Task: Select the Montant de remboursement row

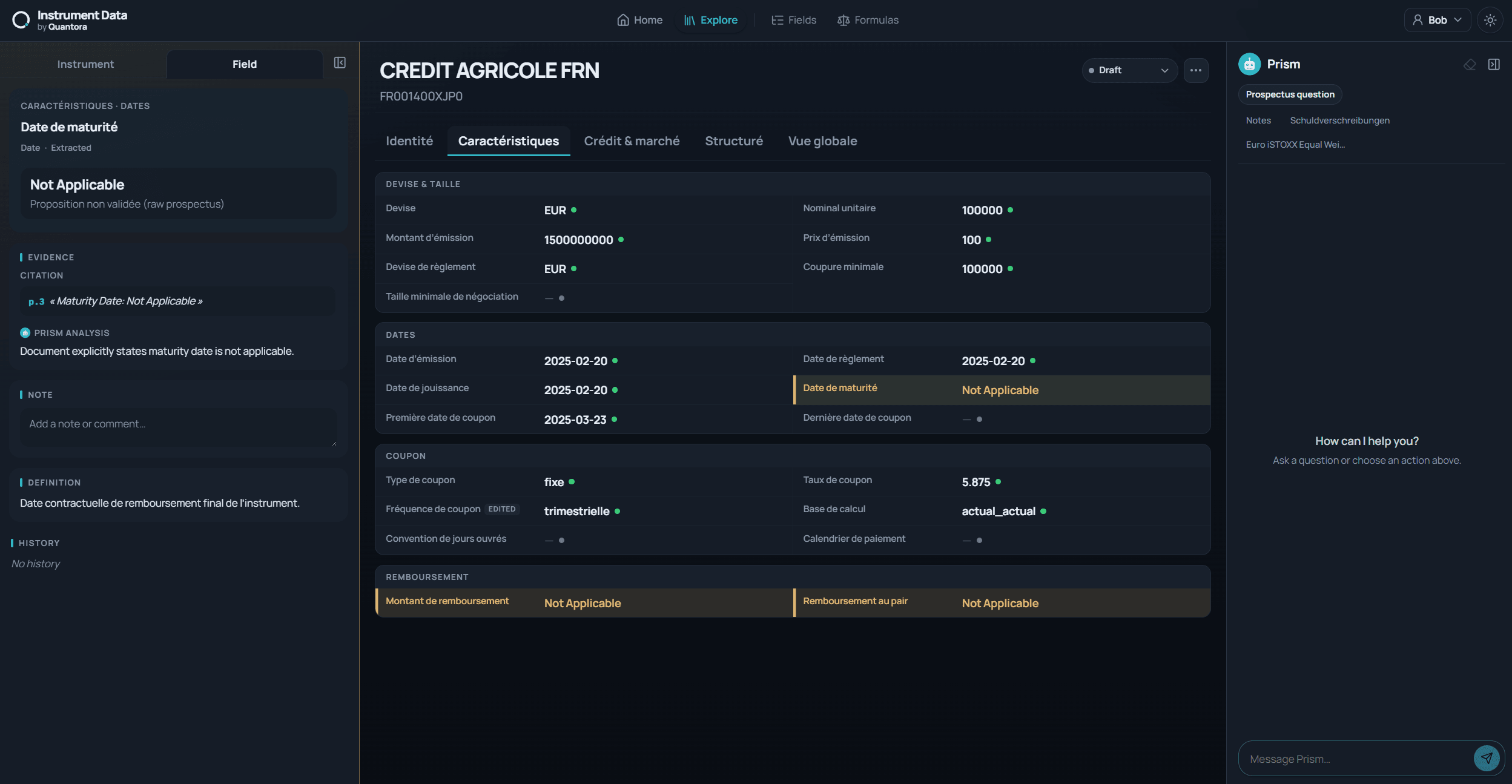Action: click(584, 603)
